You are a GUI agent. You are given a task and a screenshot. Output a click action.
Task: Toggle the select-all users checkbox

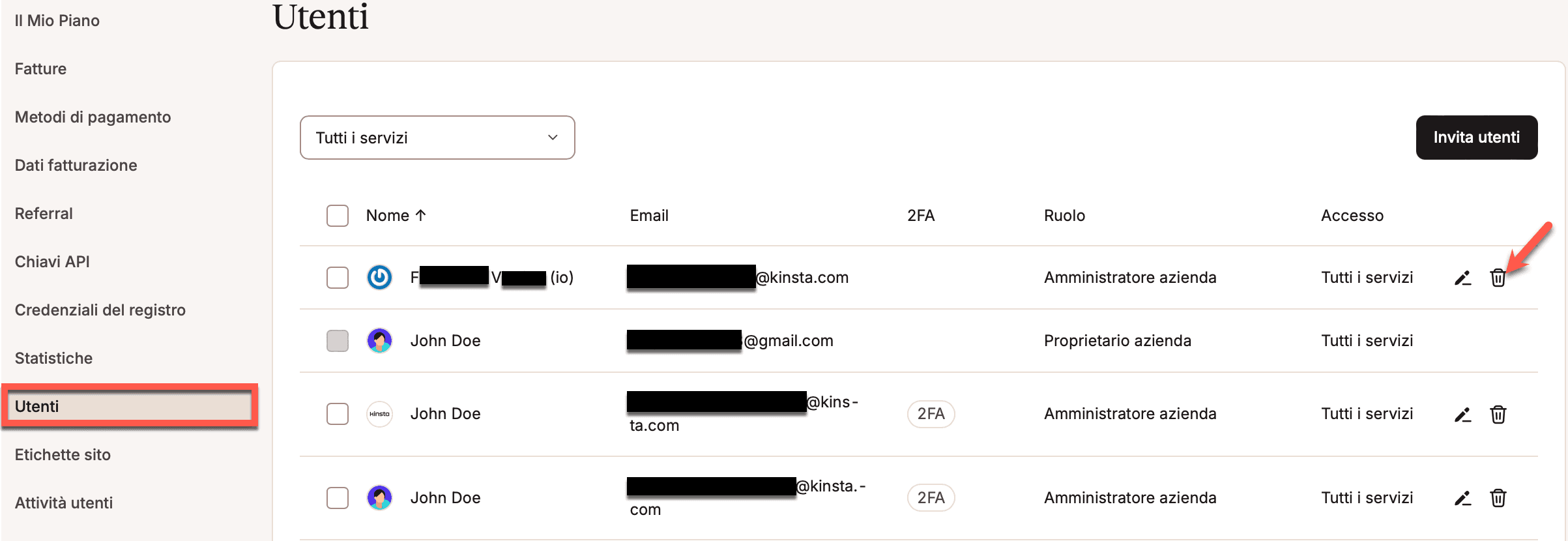tap(338, 216)
